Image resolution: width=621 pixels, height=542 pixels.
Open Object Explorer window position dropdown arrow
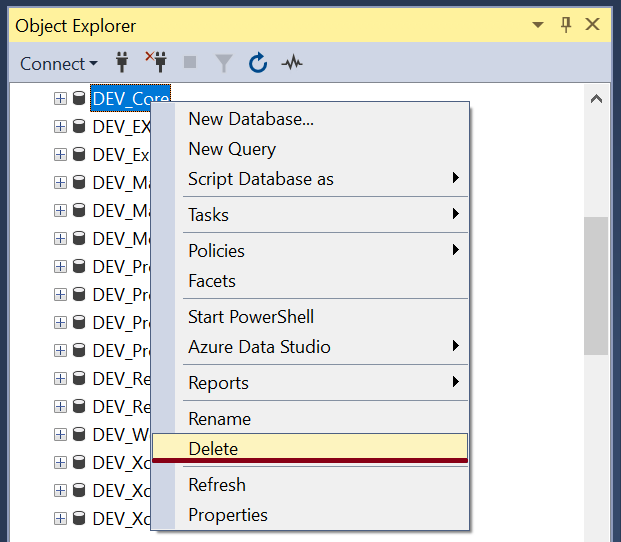[x=539, y=25]
